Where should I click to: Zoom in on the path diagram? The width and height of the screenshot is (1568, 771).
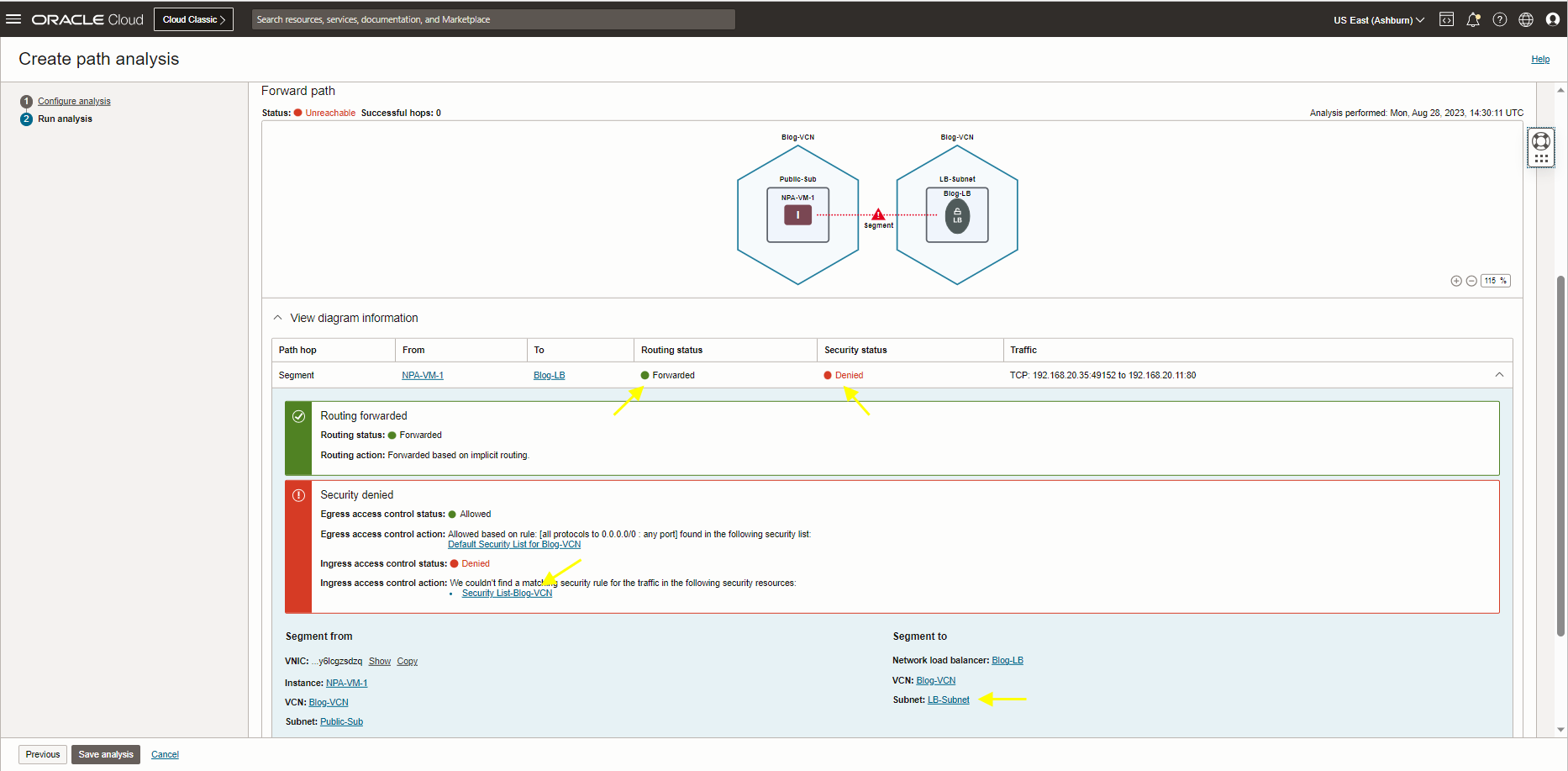1456,281
